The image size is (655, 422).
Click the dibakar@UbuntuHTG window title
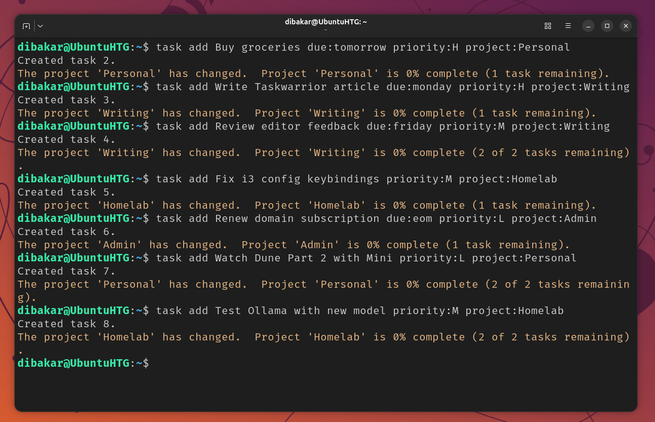(325, 22)
